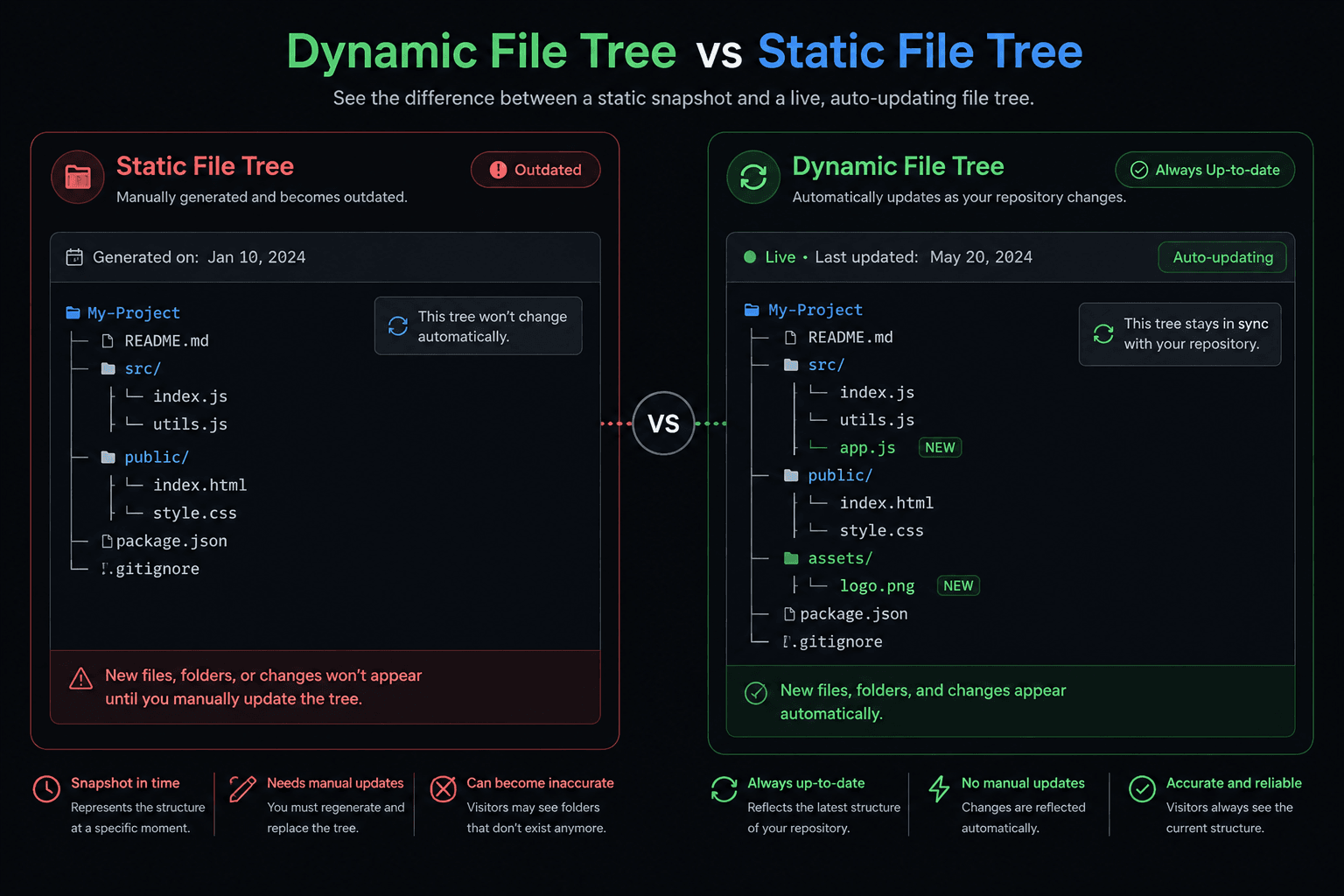The height and width of the screenshot is (896, 1344).
Task: Click the 'Accurate and reliable' heading
Action: tap(1234, 783)
